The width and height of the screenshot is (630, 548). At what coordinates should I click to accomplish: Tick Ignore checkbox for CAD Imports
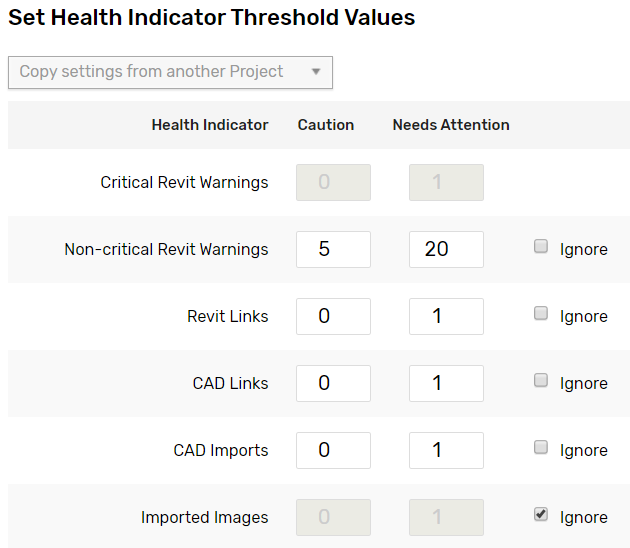click(x=541, y=448)
